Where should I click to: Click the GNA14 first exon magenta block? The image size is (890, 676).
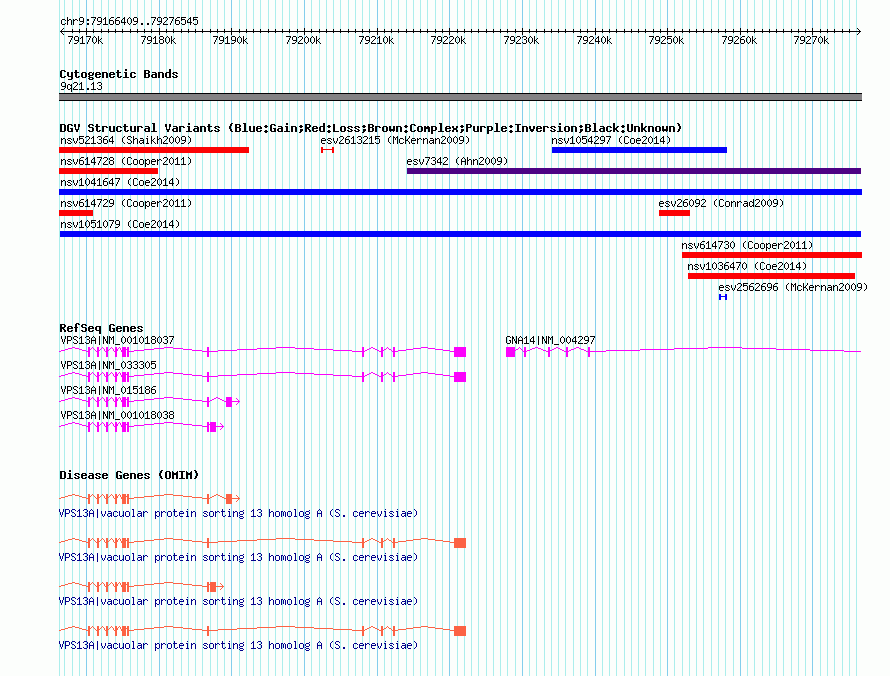point(510,352)
